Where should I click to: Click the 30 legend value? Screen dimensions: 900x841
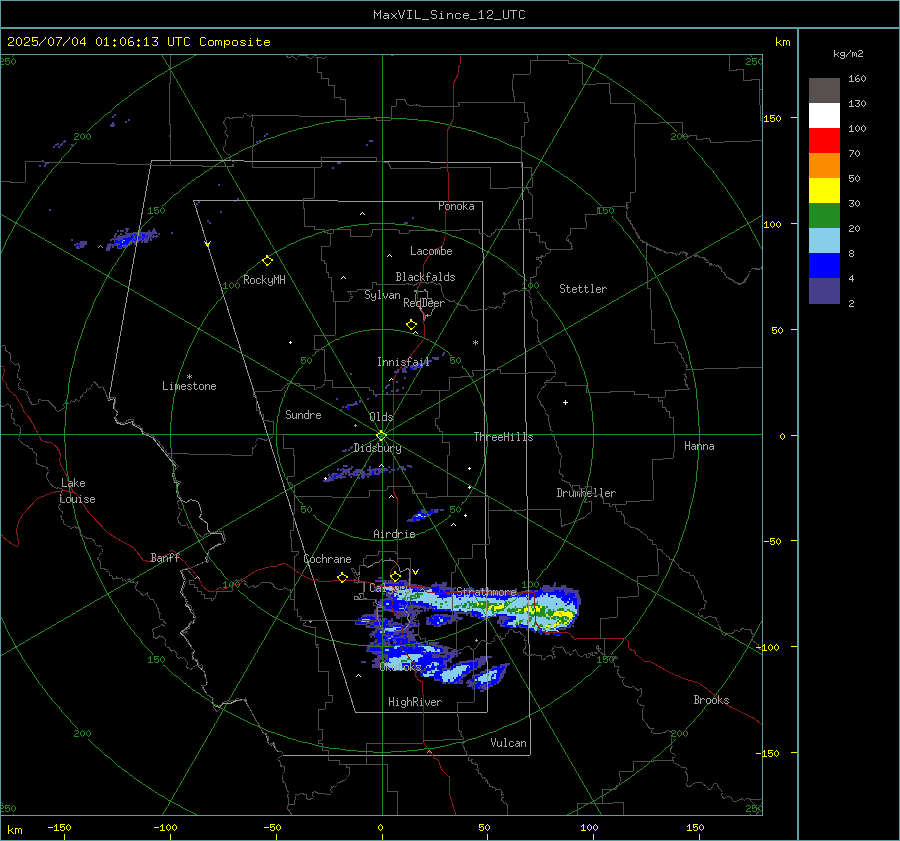point(854,203)
